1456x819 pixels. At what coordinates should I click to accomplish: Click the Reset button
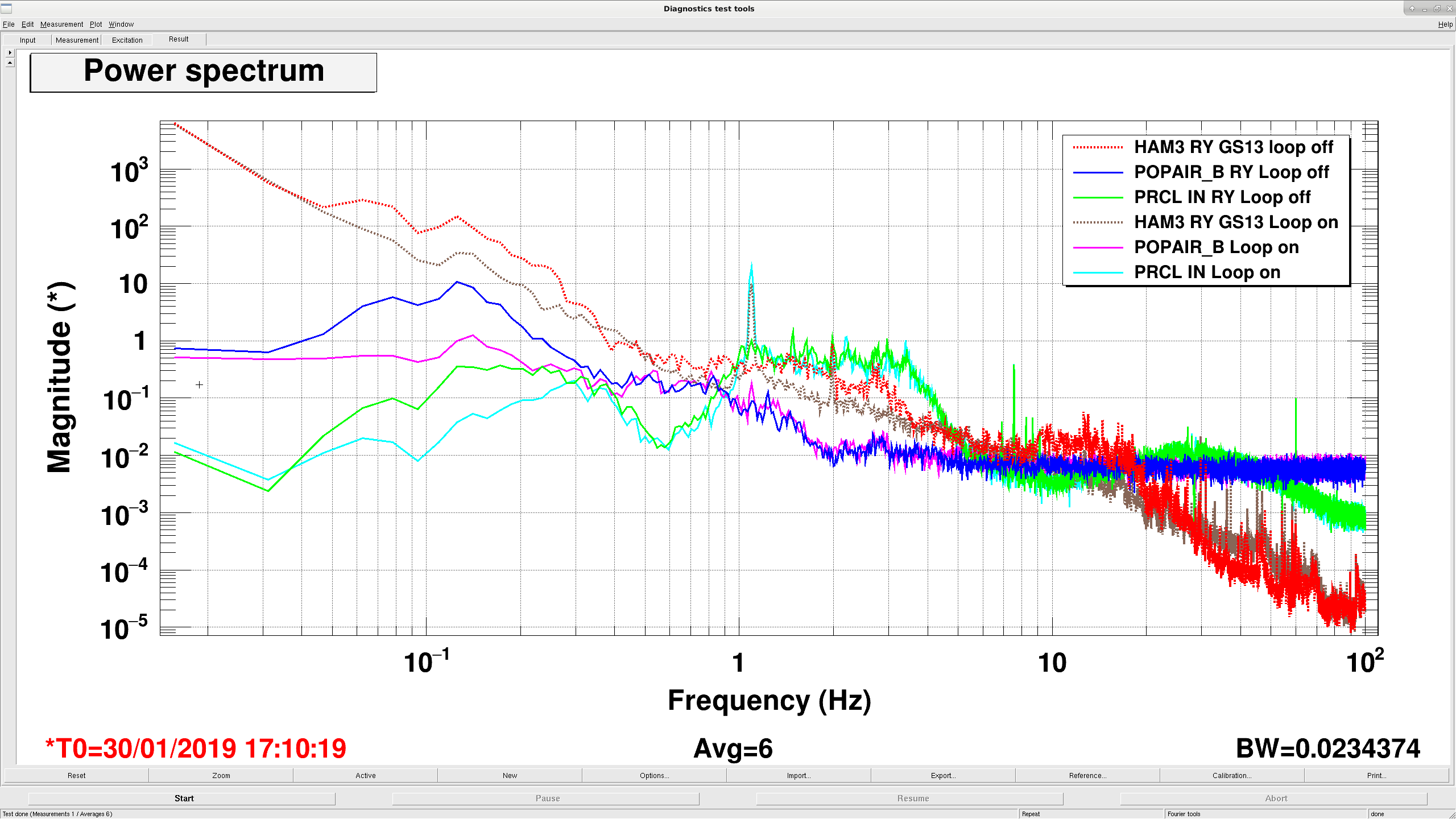click(76, 775)
